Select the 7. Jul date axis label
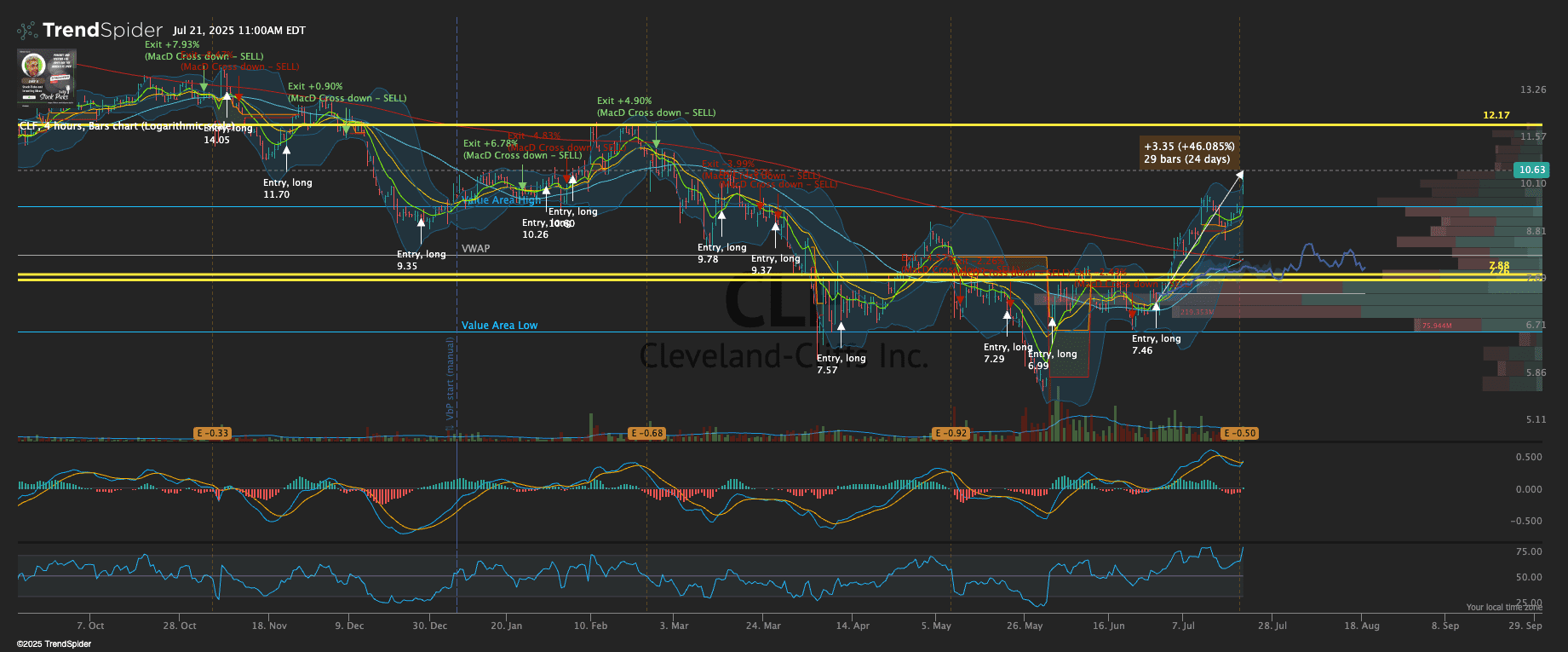The width and height of the screenshot is (1568, 652). pyautogui.click(x=1183, y=626)
